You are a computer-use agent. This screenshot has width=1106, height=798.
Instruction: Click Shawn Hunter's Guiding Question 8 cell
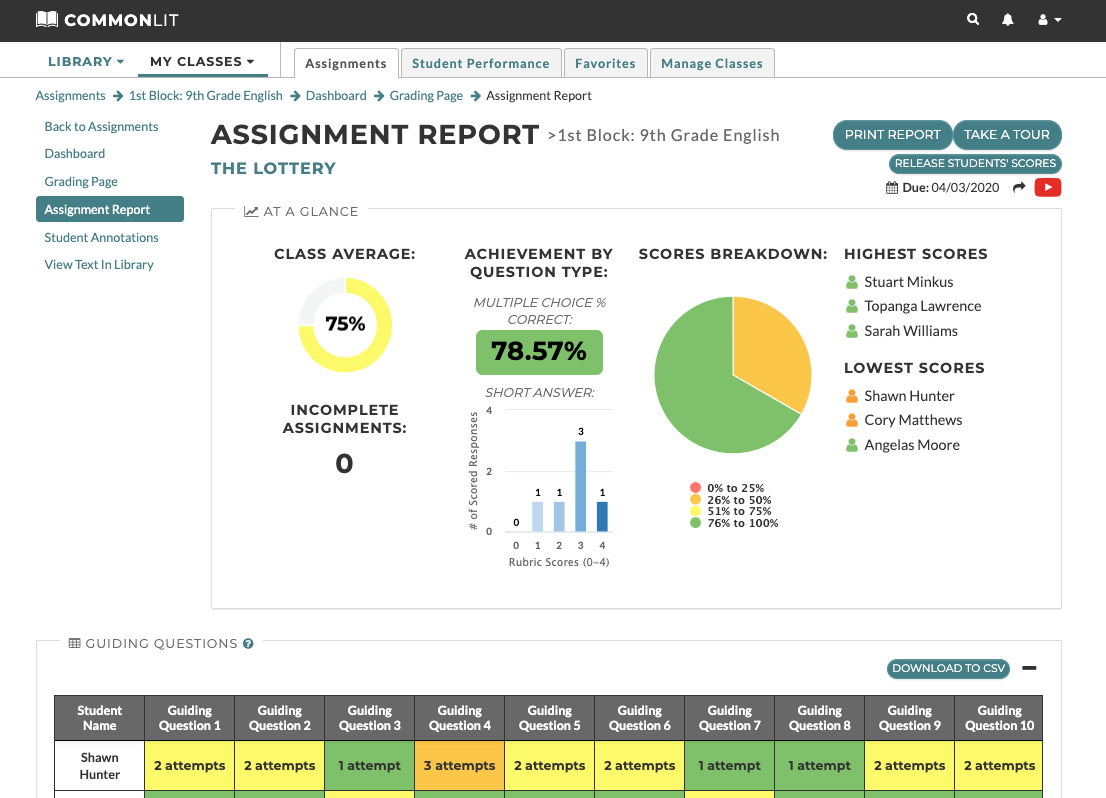[820, 766]
